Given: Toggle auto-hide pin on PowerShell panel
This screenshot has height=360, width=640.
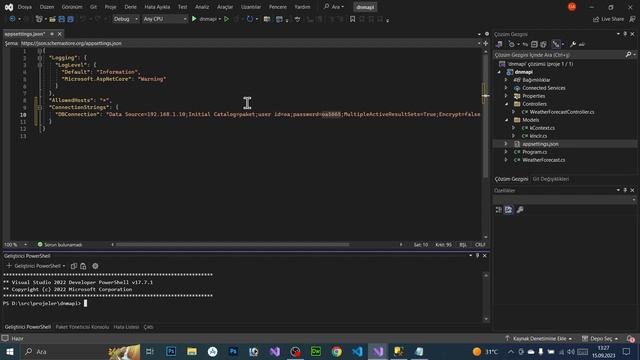Looking at the screenshot, I should click(x=477, y=256).
